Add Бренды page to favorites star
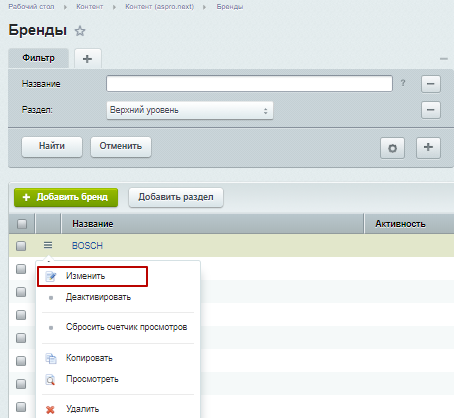Image resolution: width=454 pixels, height=418 pixels. [80, 31]
